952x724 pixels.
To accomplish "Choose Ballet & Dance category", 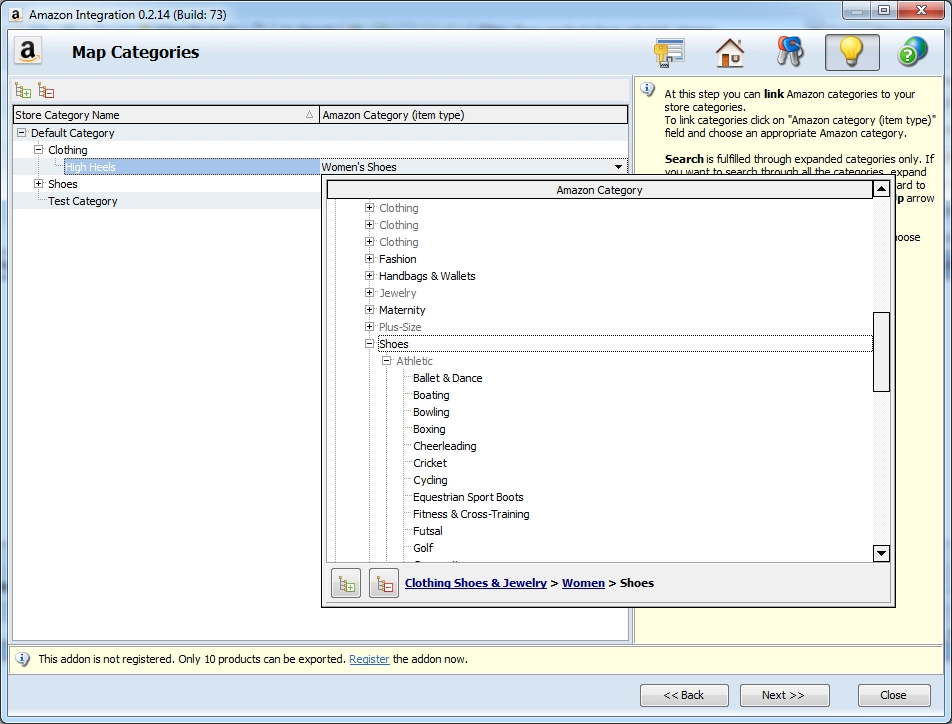I will (x=447, y=378).
